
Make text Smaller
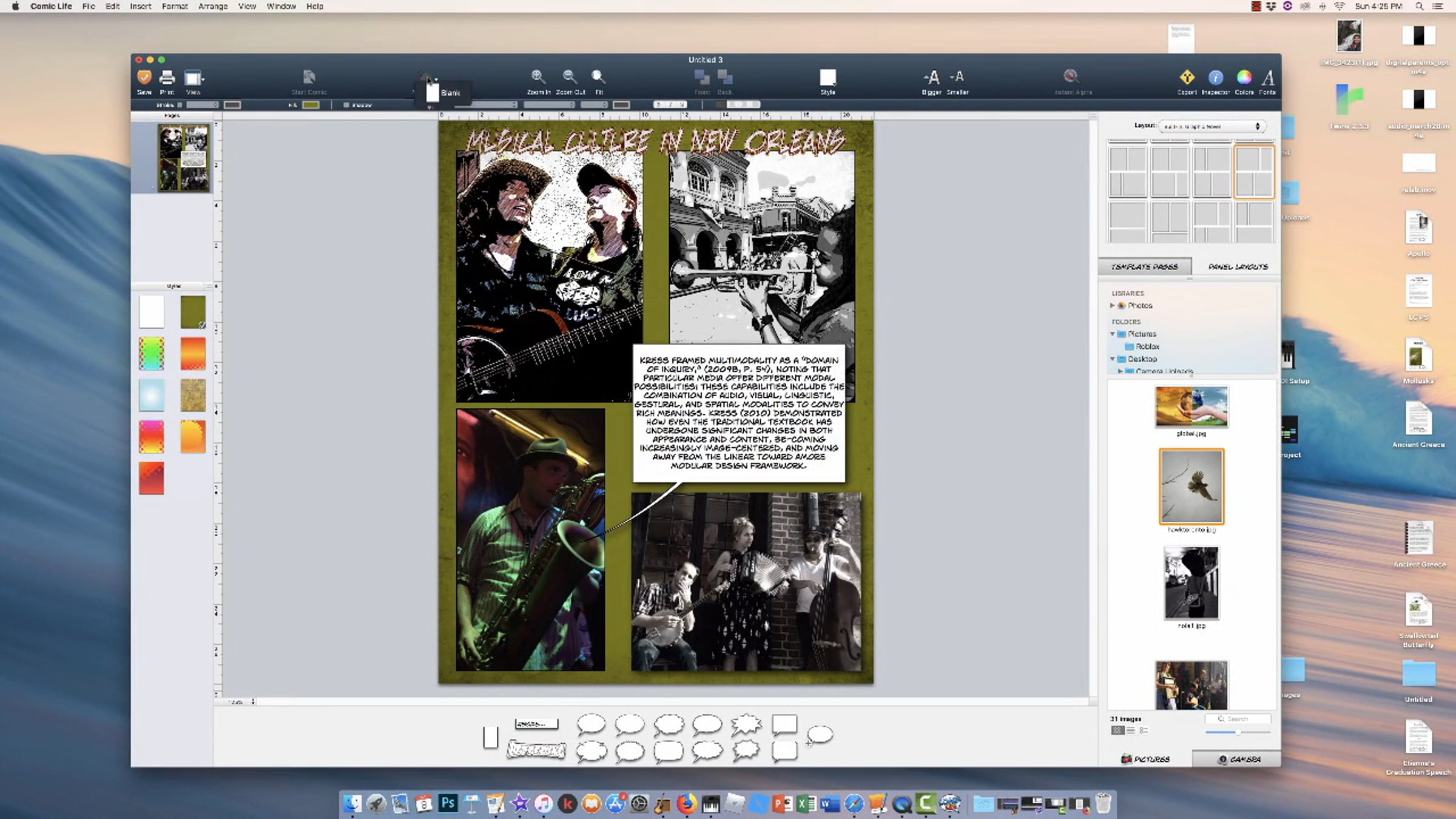[957, 76]
